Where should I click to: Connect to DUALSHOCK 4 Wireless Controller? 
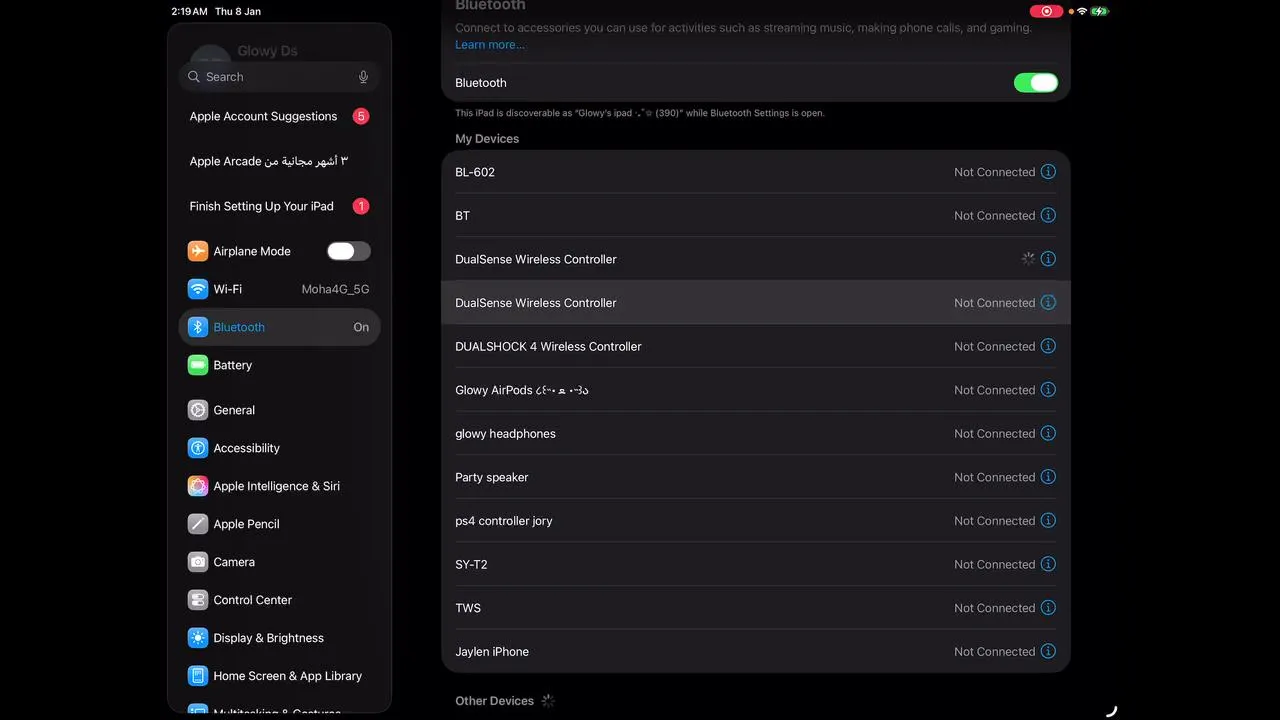tap(756, 346)
